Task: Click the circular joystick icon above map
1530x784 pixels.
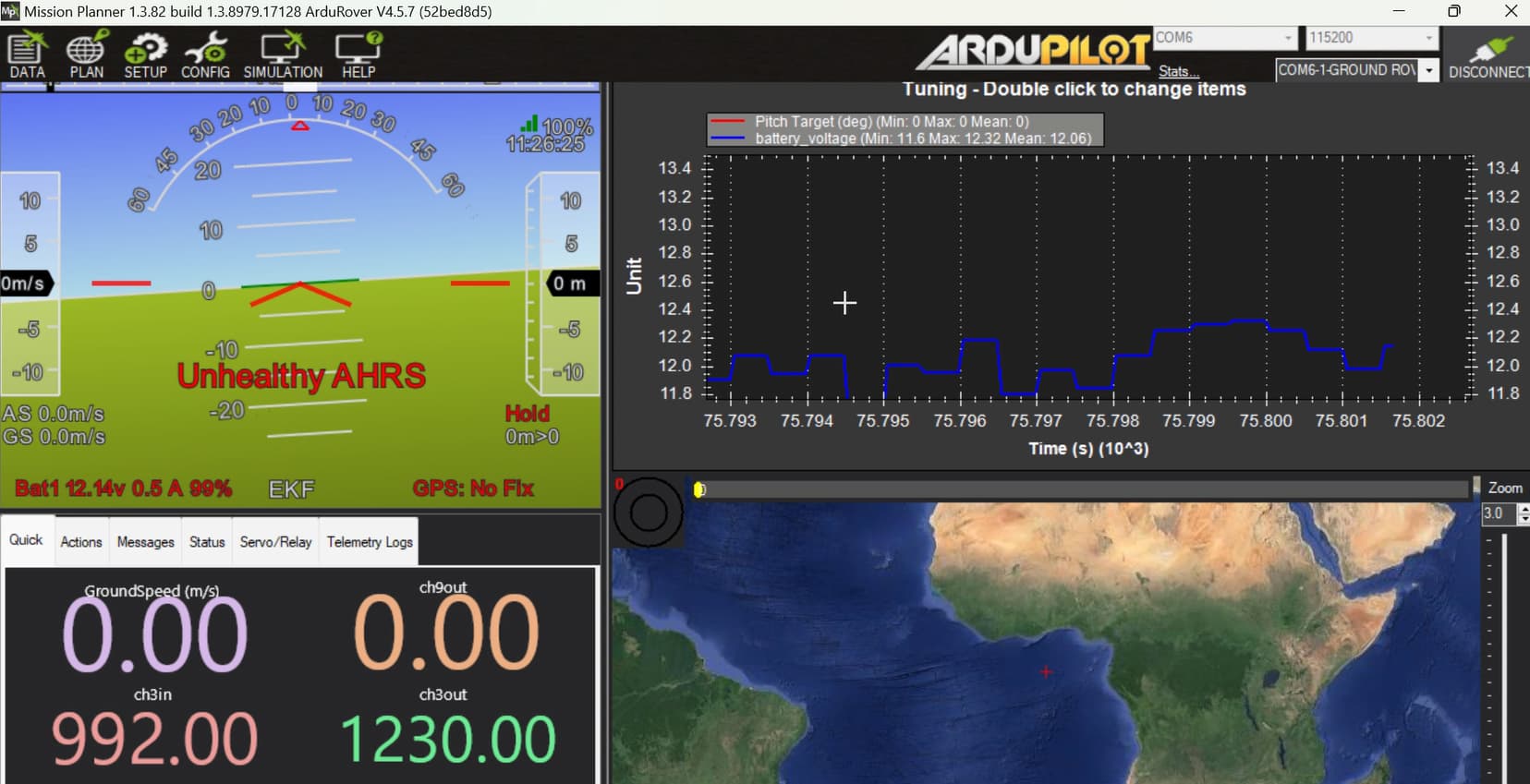Action: click(648, 512)
